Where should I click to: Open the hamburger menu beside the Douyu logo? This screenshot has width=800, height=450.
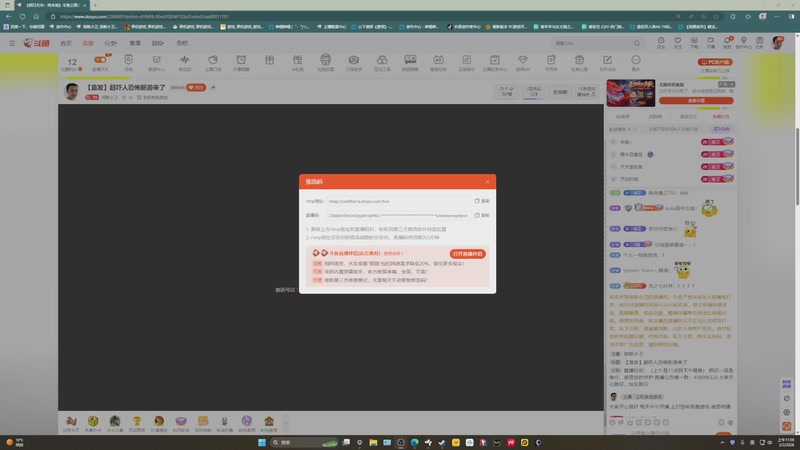click(12, 43)
